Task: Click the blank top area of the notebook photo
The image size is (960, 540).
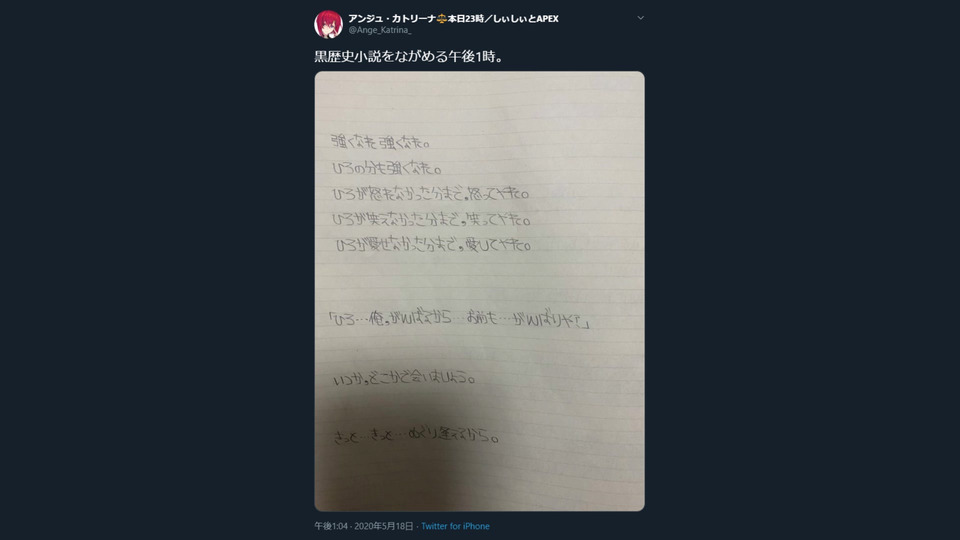Action: pyautogui.click(x=479, y=101)
